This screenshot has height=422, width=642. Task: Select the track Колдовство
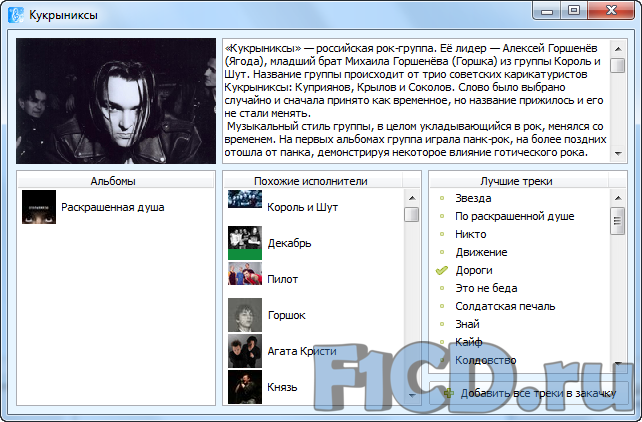(x=486, y=360)
